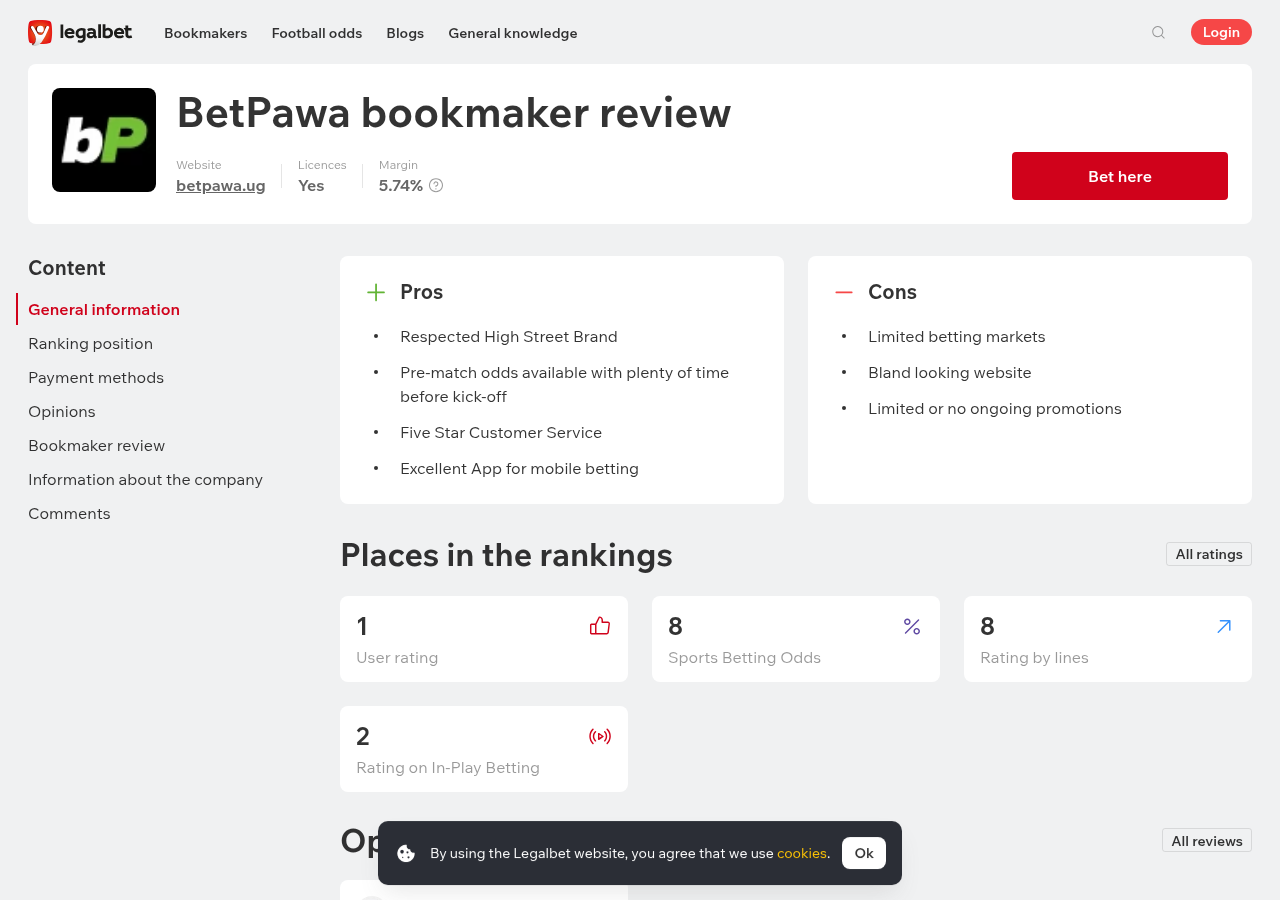
Task: Click the red Bet here button
Action: click(x=1120, y=176)
